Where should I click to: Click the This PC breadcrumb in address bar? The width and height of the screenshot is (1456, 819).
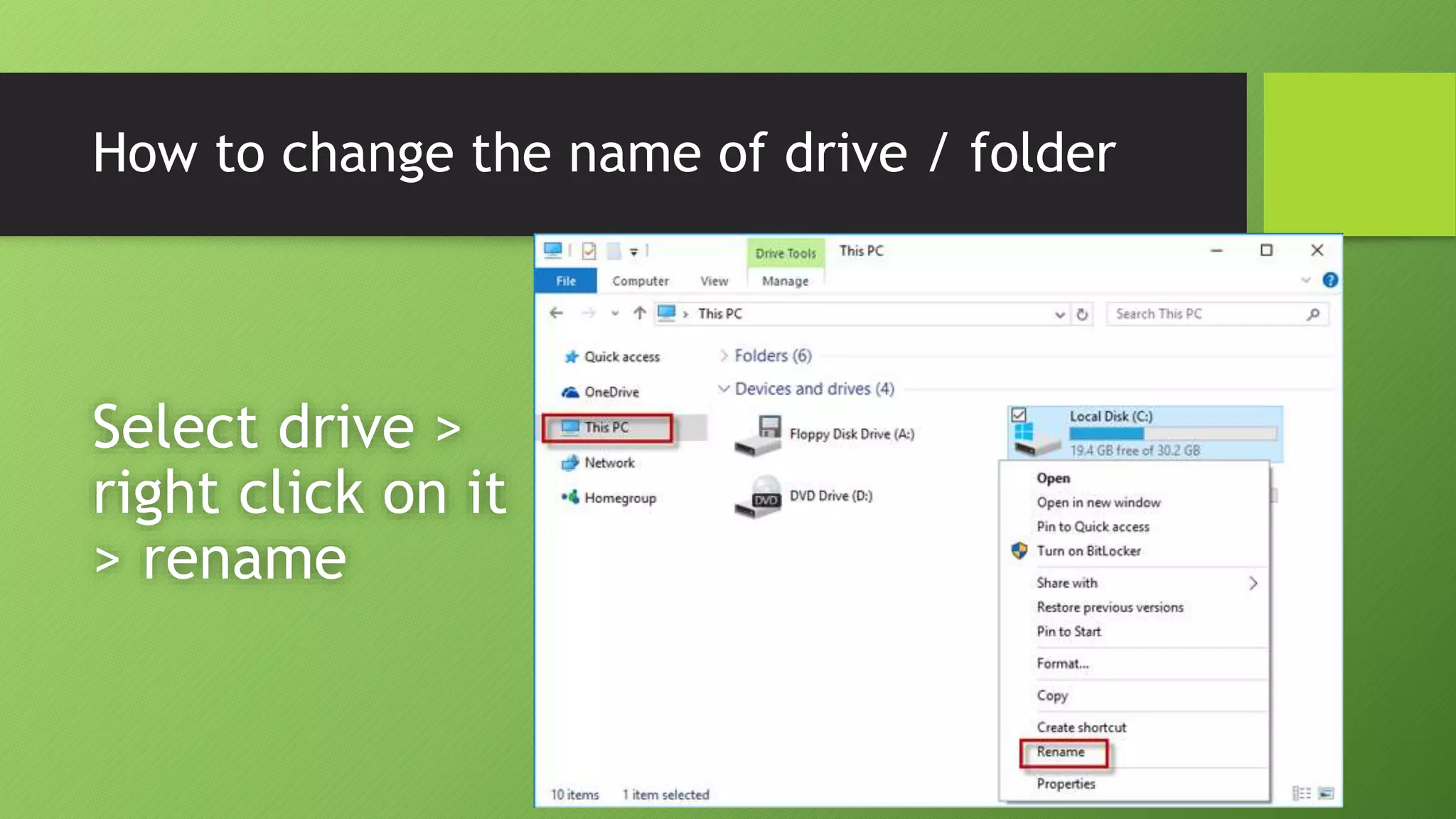(x=719, y=314)
